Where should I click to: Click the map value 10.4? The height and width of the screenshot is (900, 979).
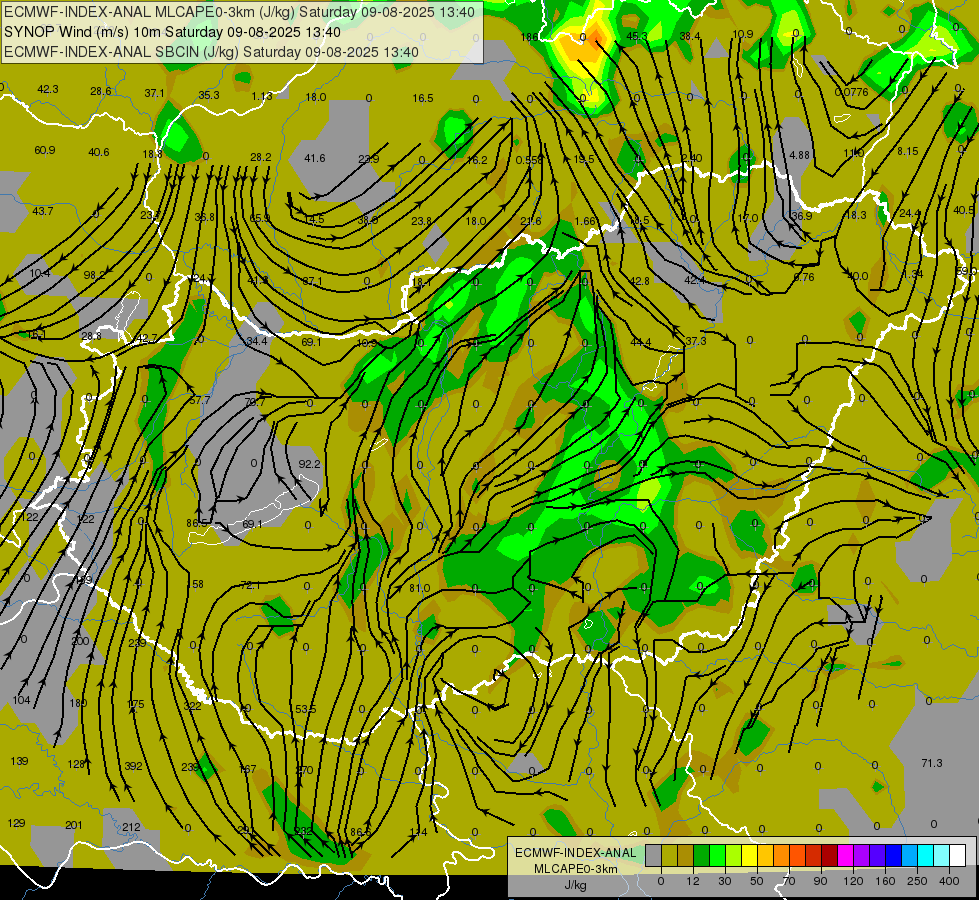(39, 273)
